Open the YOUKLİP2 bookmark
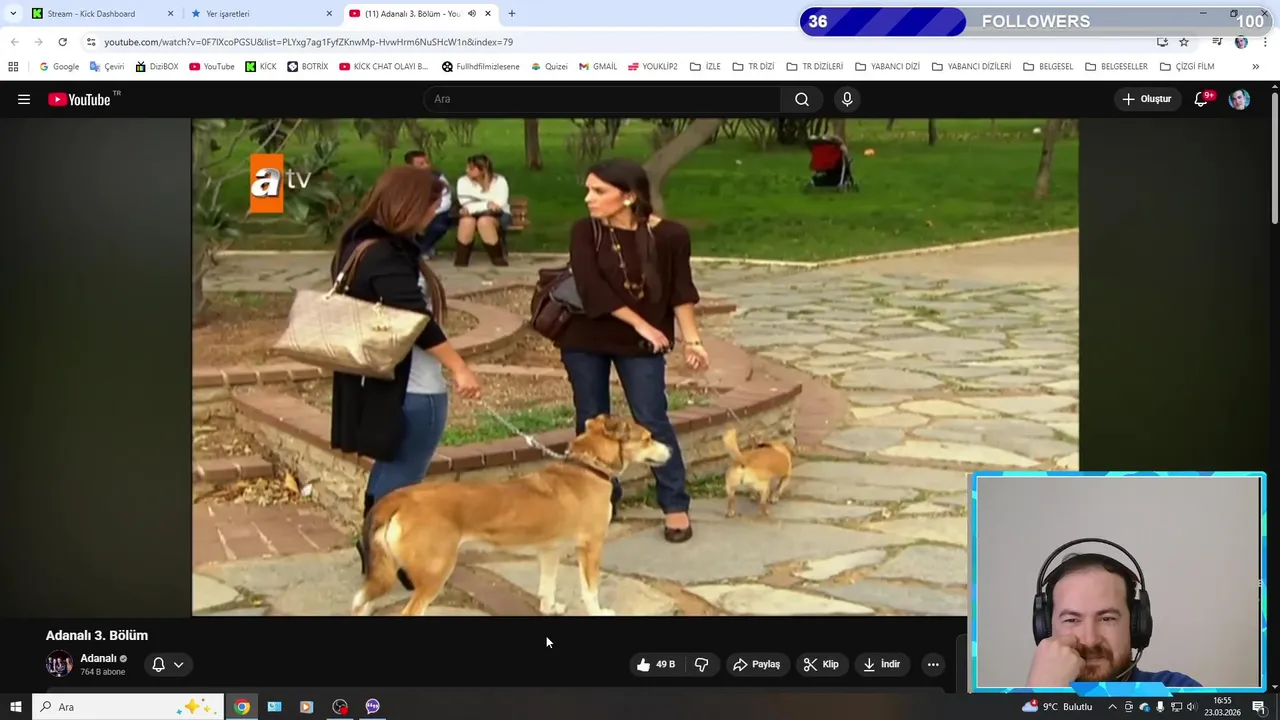Screen dimensions: 1280x720 [653, 67]
